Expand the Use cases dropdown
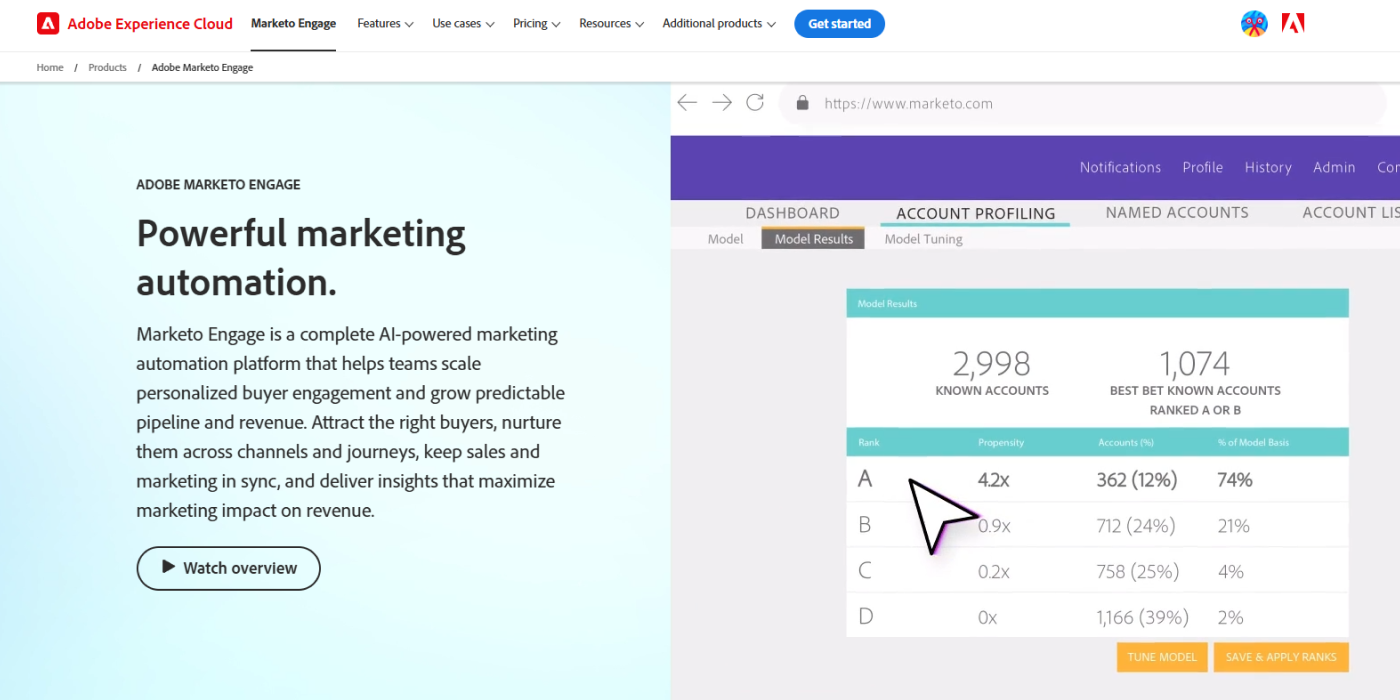The width and height of the screenshot is (1400, 700). (x=463, y=24)
